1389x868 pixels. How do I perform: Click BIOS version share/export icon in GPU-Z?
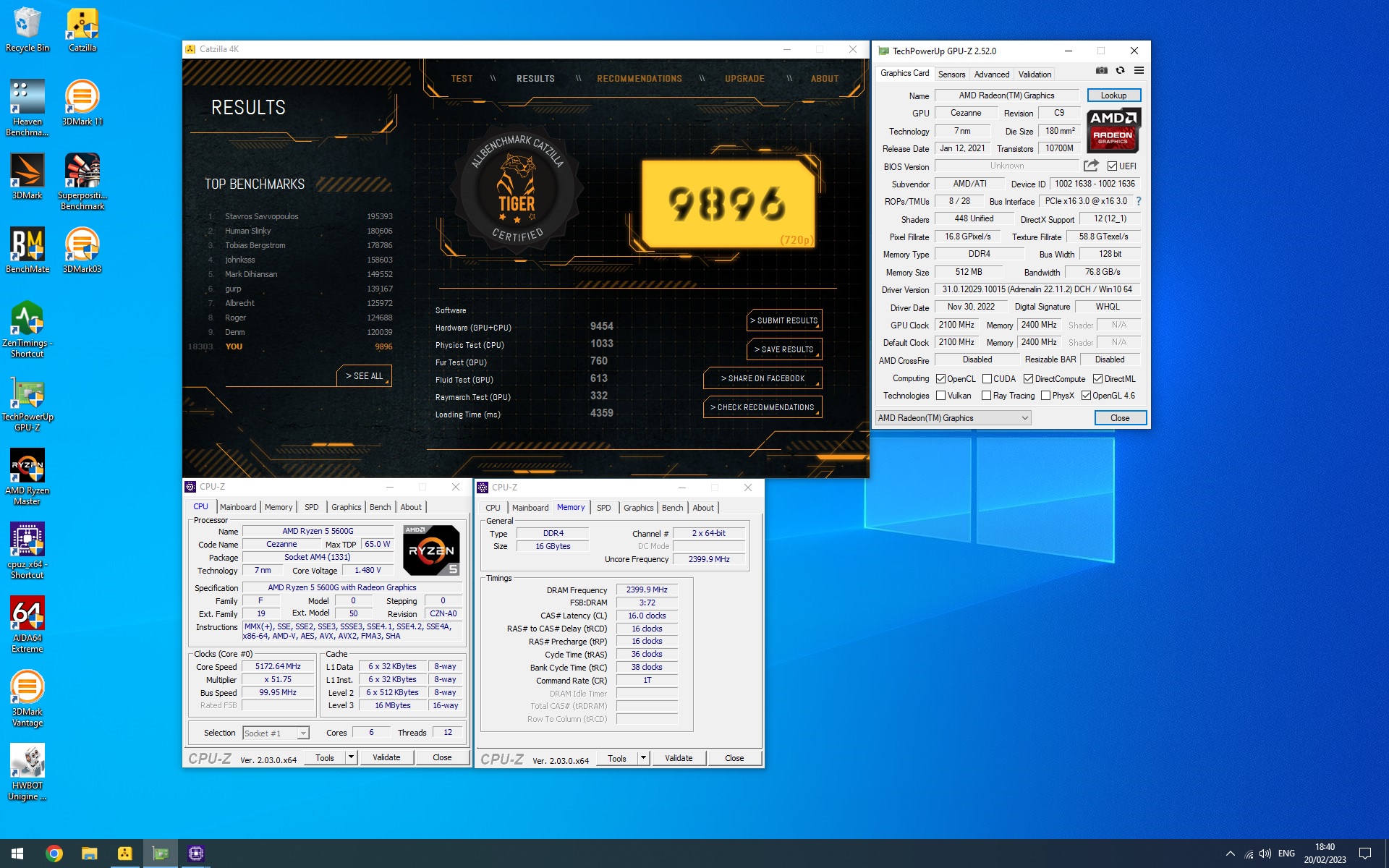click(x=1091, y=166)
